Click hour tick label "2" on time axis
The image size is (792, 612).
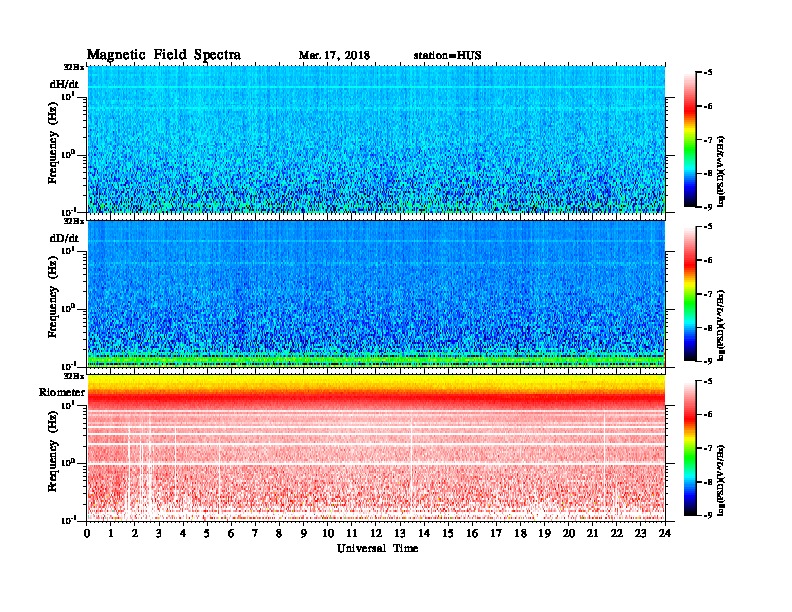135,533
